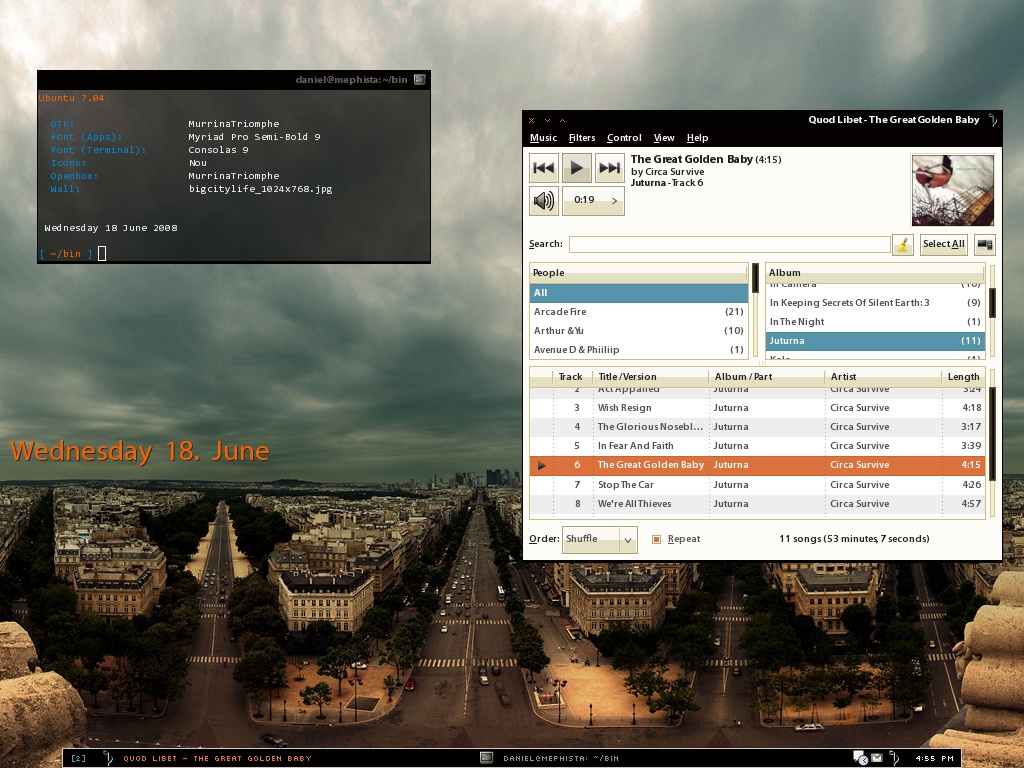This screenshot has width=1024, height=768.
Task: Click the Album pane header
Action: 875,273
